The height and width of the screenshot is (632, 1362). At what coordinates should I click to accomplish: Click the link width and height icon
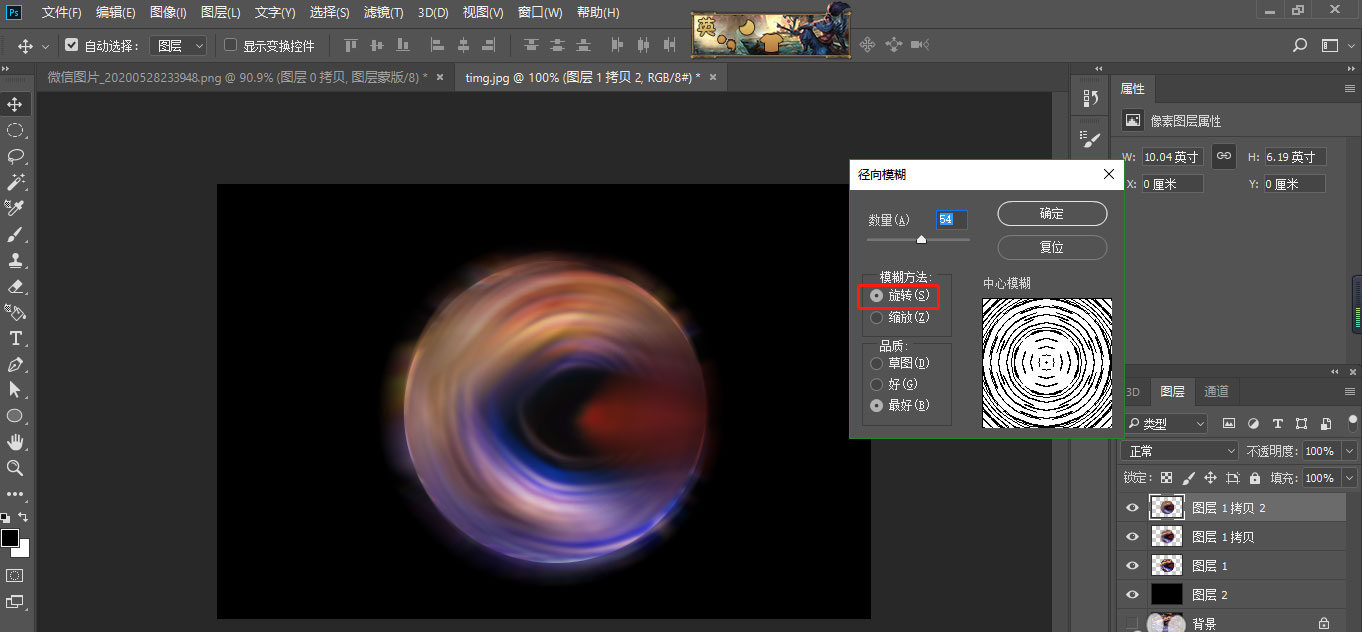coord(1223,156)
